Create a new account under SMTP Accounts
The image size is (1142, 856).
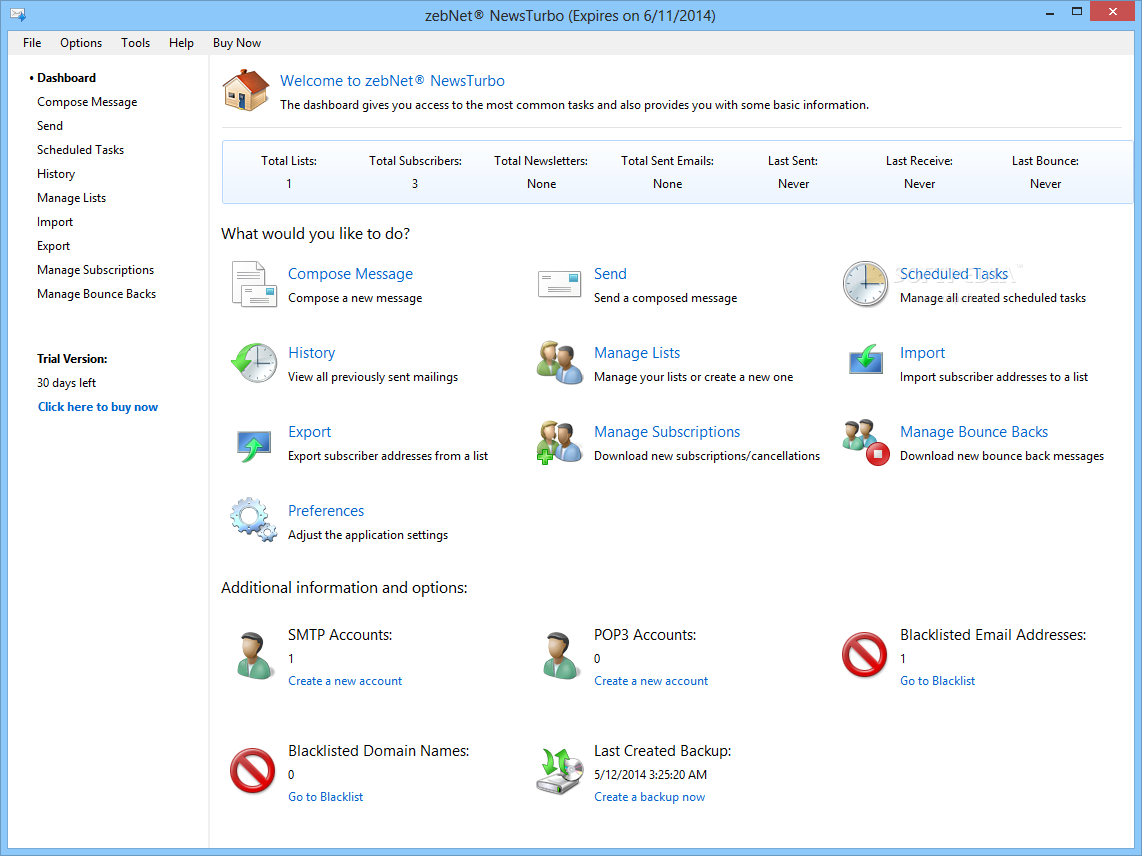(345, 681)
